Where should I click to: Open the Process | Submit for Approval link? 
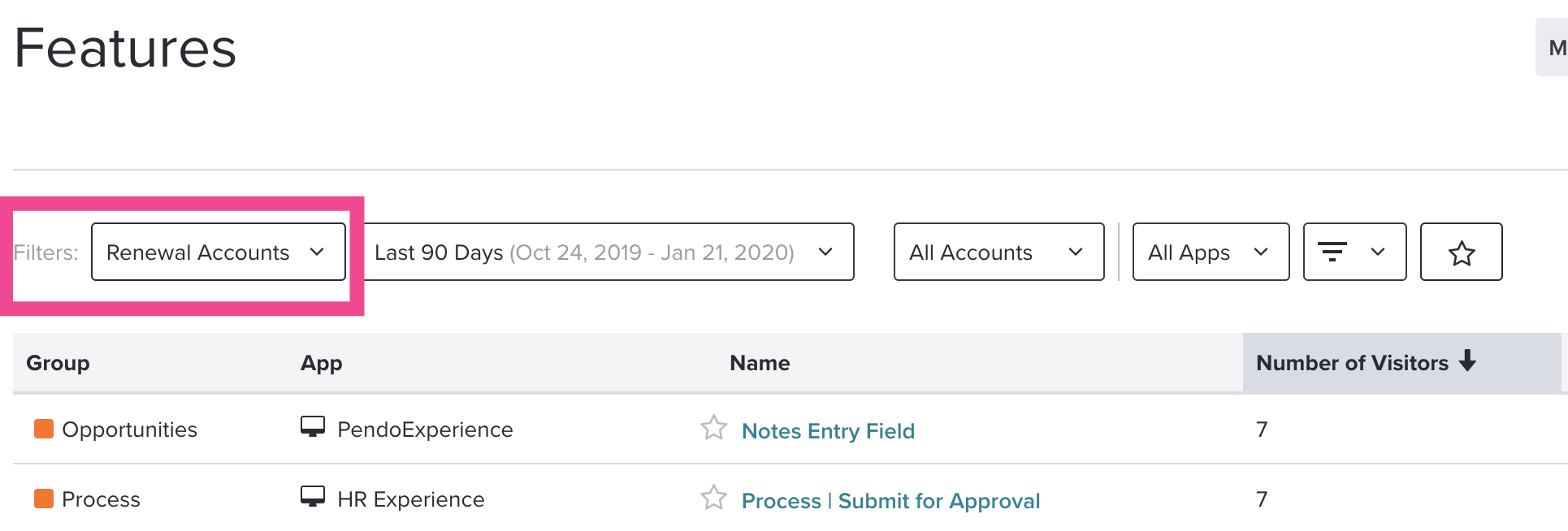[x=890, y=501]
